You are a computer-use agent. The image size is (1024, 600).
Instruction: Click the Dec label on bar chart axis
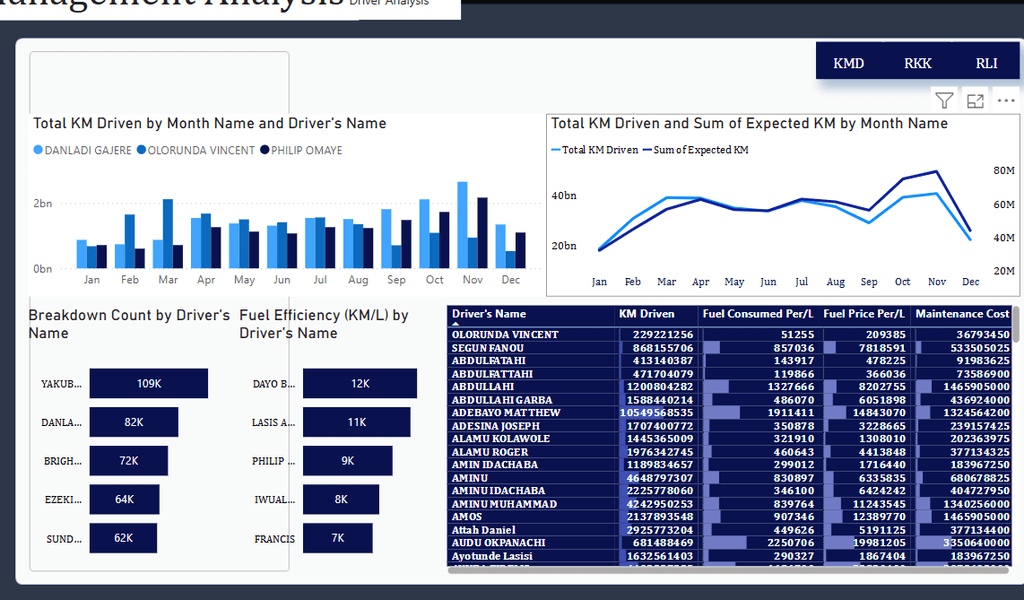pos(511,279)
